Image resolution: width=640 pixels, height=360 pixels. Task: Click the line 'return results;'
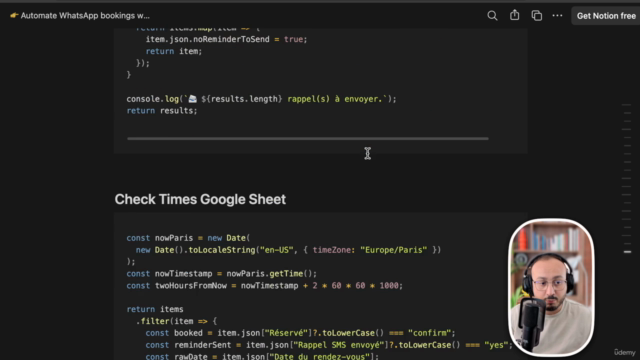click(x=162, y=111)
